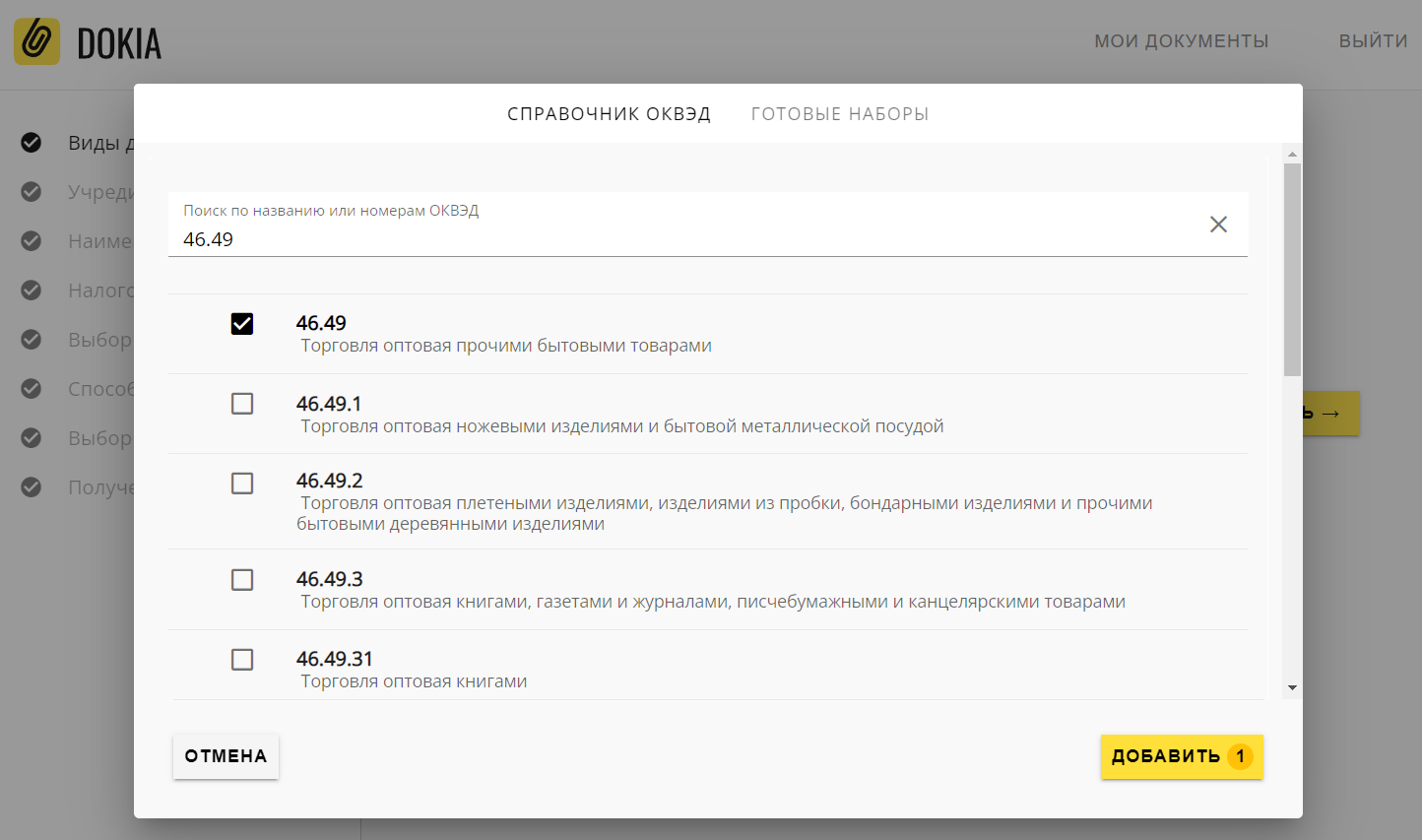
Task: Clear the search field with the X icon
Action: pos(1218,225)
